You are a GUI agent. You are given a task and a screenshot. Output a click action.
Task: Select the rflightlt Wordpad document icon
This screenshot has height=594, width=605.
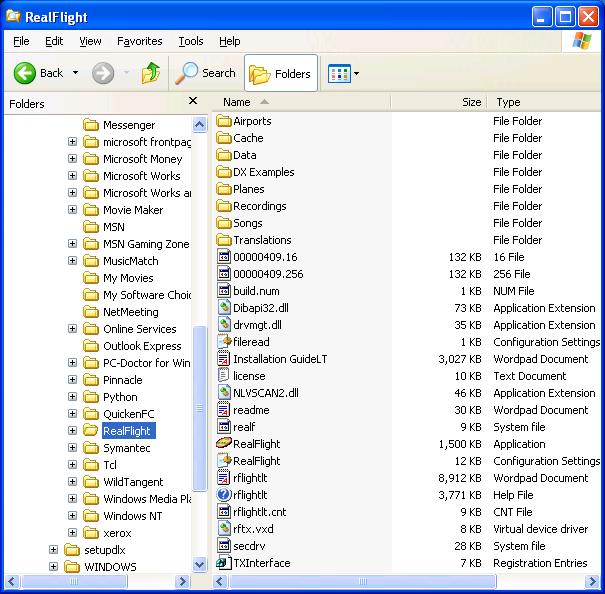point(224,477)
